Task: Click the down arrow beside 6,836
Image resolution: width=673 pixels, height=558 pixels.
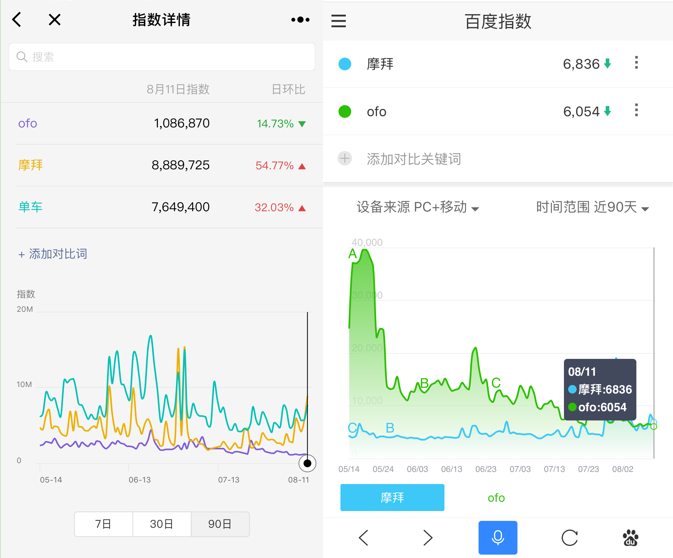Action: pyautogui.click(x=607, y=64)
